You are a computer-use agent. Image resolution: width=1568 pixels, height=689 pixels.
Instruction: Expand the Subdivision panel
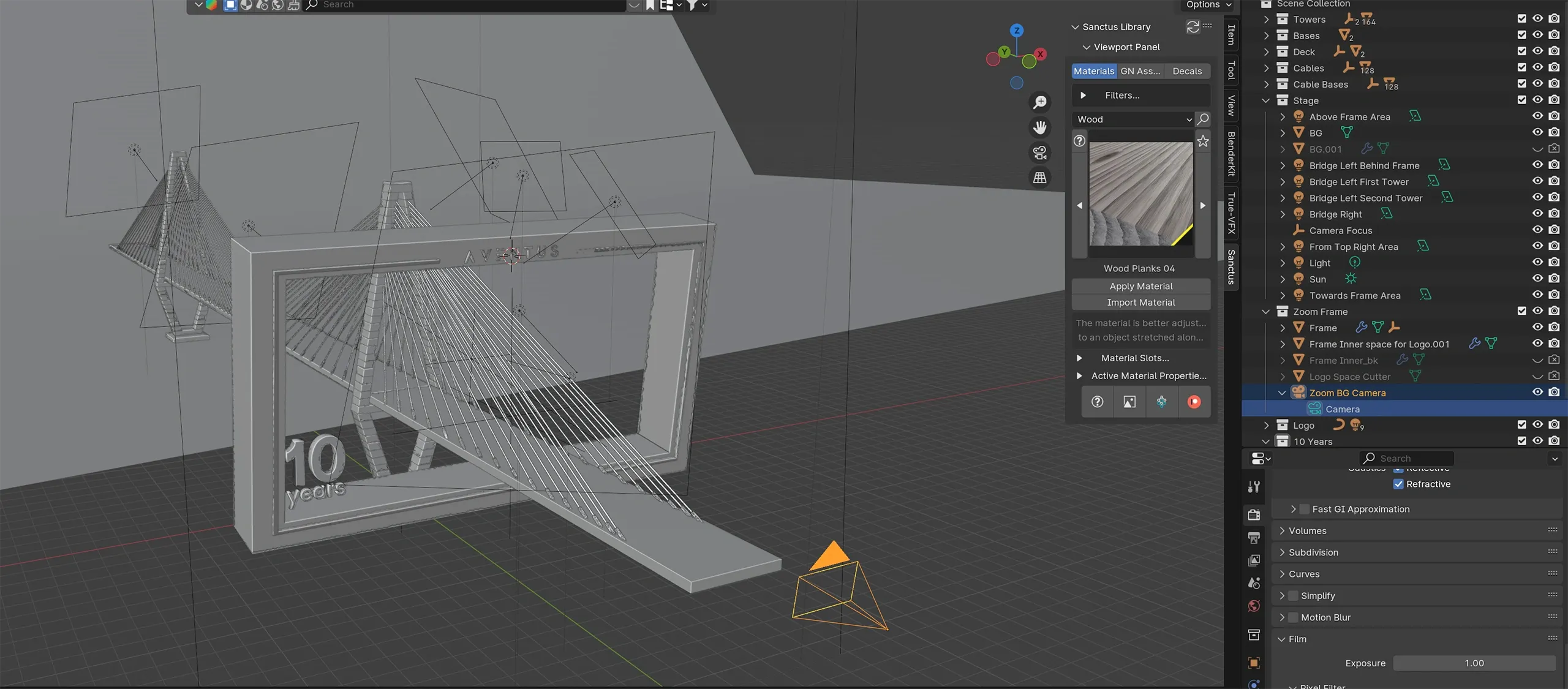click(1282, 552)
